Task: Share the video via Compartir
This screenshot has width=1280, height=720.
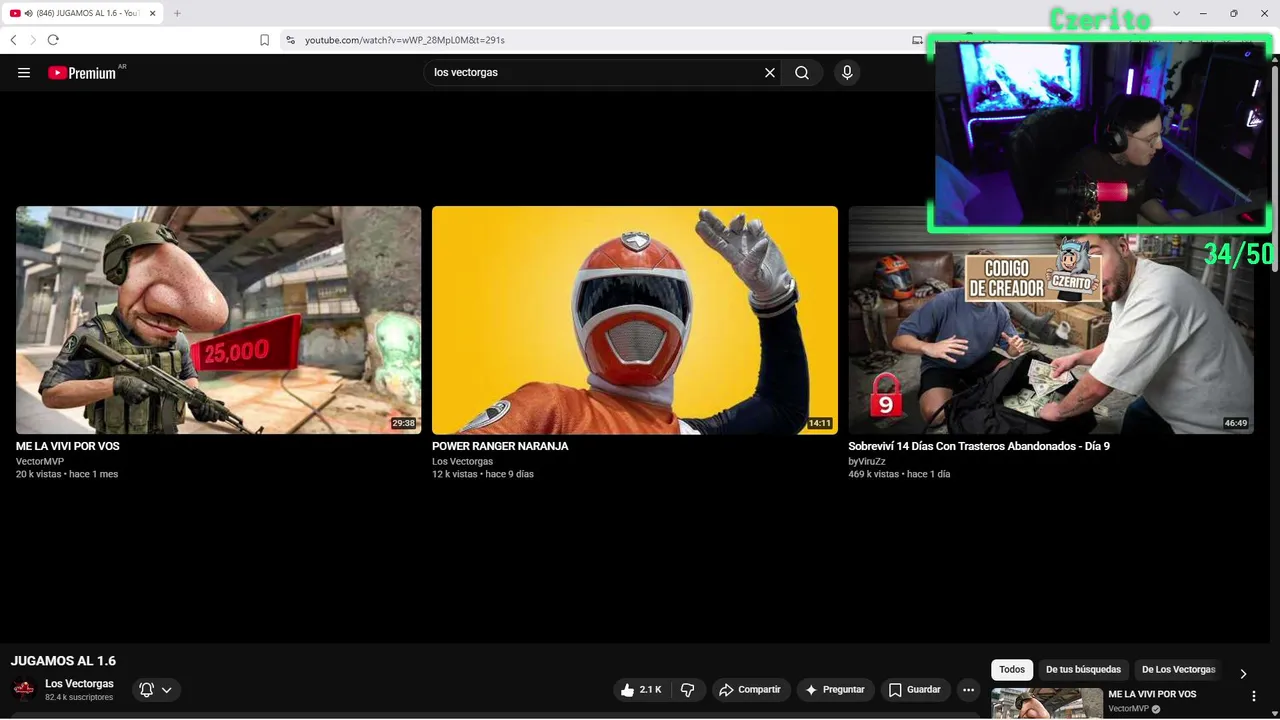Action: tap(751, 690)
